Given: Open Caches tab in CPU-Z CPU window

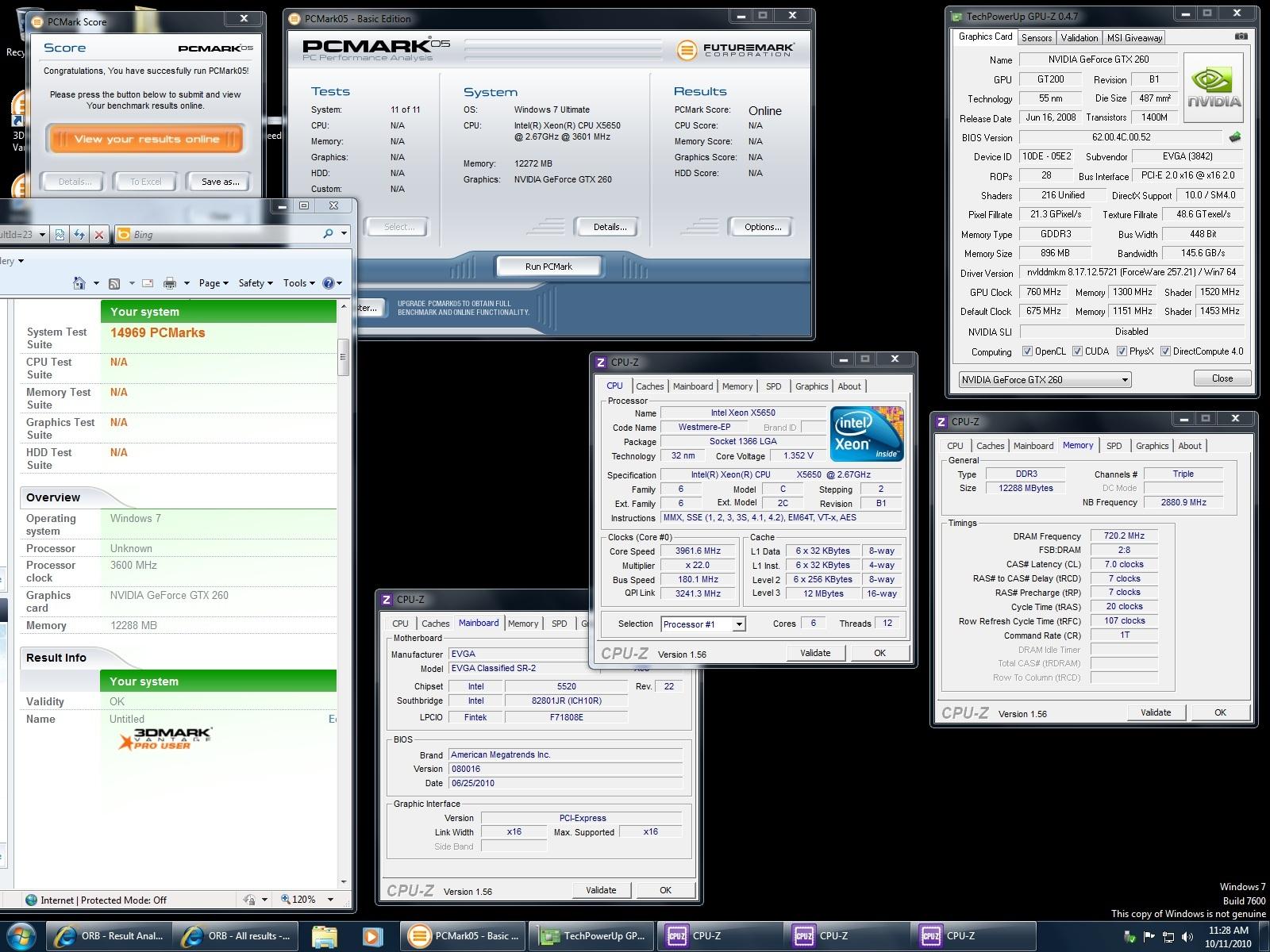Looking at the screenshot, I should pos(649,386).
